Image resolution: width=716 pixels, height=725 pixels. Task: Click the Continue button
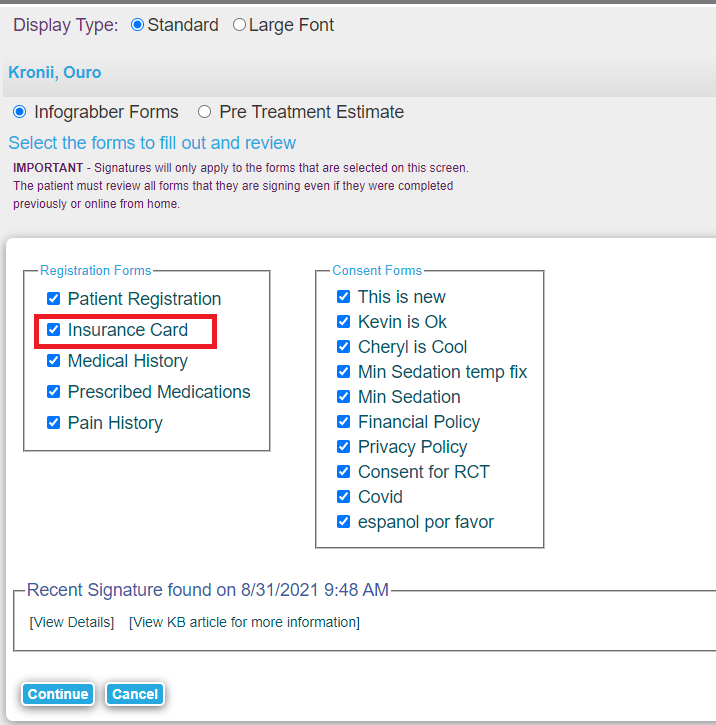pyautogui.click(x=58, y=694)
